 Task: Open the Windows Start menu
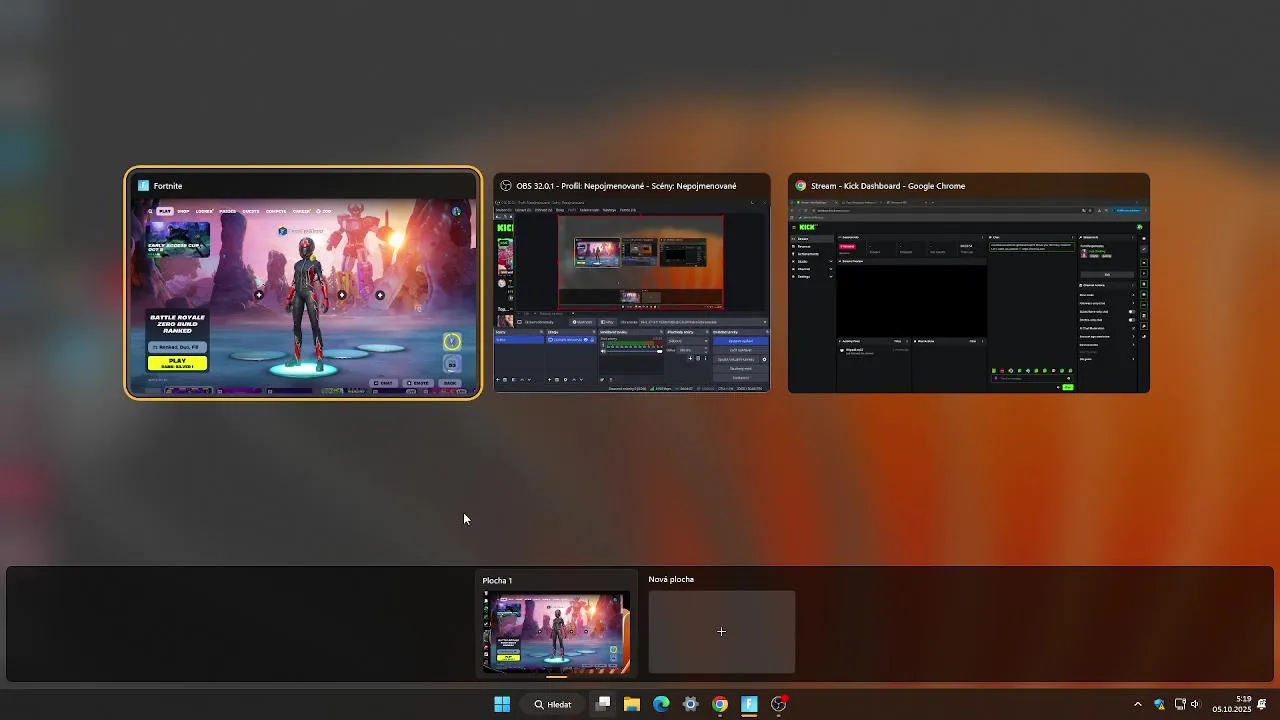click(x=502, y=704)
